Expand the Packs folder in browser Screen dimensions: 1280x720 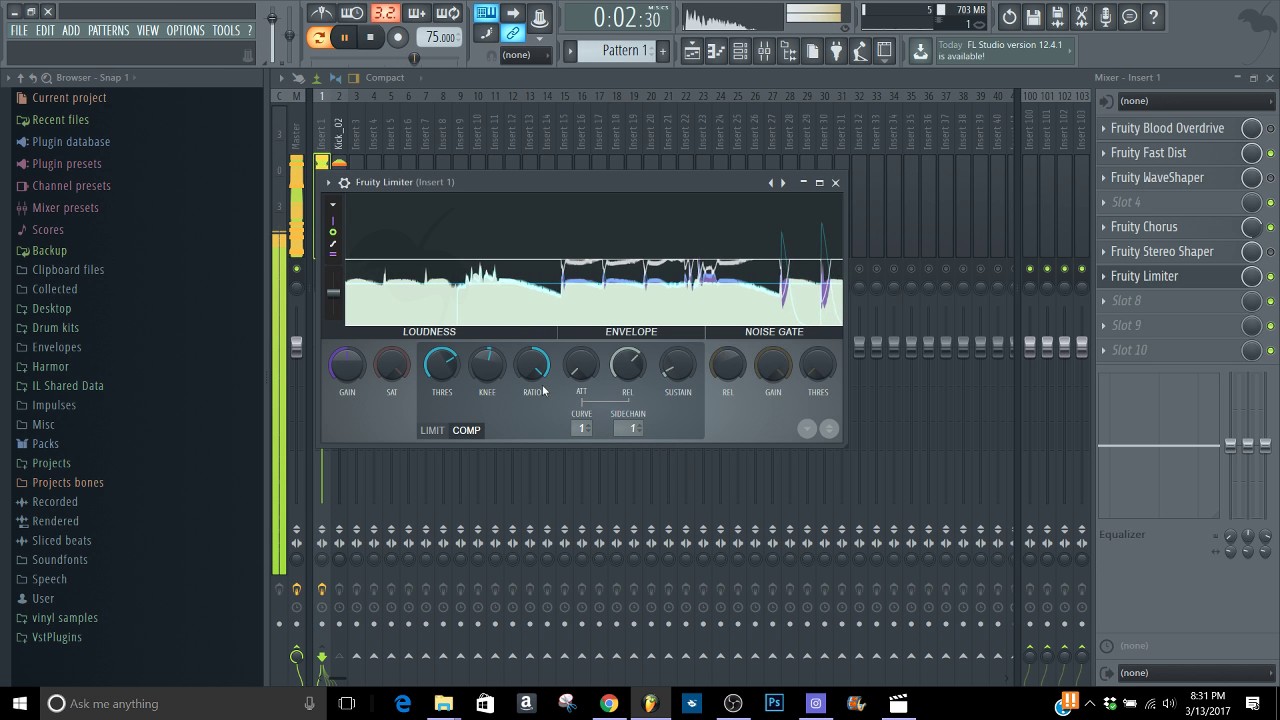click(x=45, y=444)
